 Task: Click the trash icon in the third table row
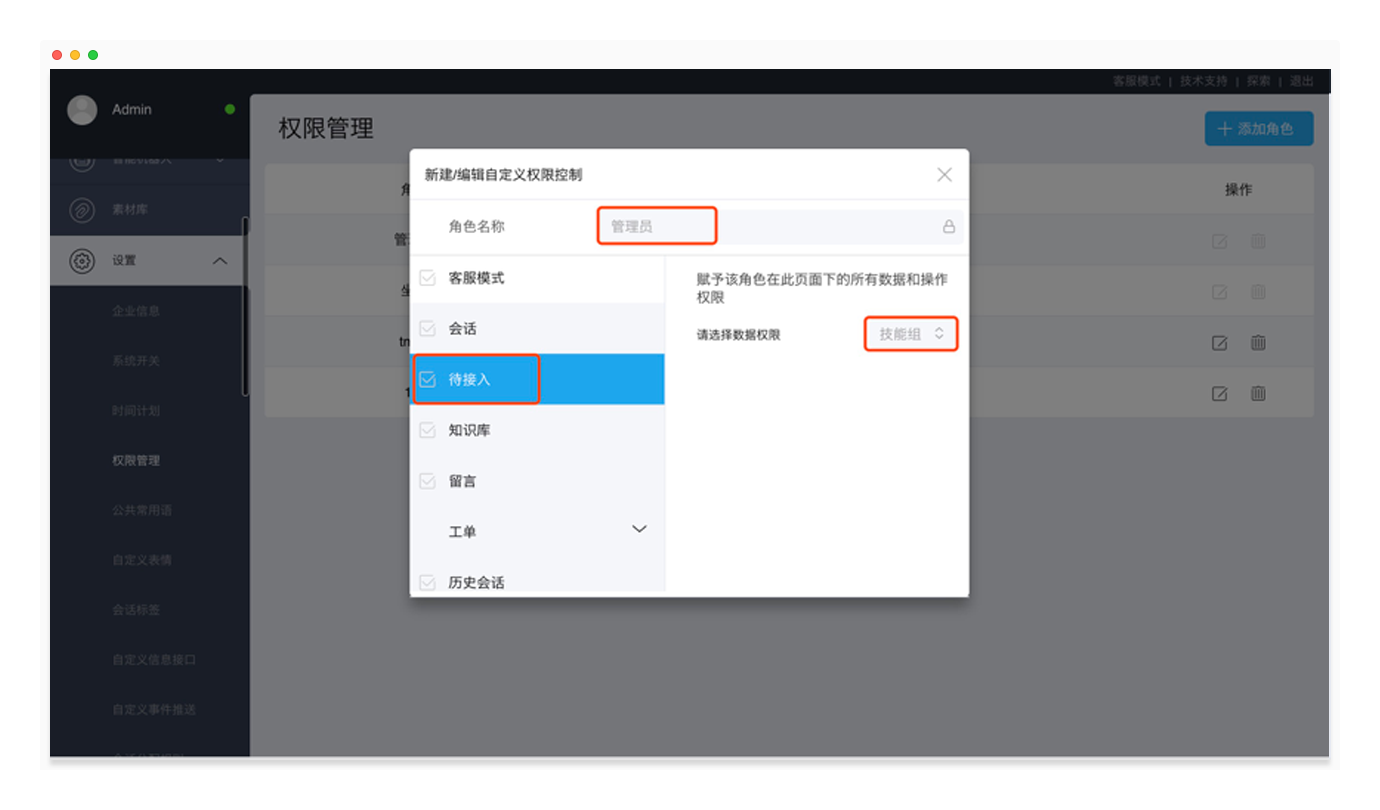coord(1258,342)
